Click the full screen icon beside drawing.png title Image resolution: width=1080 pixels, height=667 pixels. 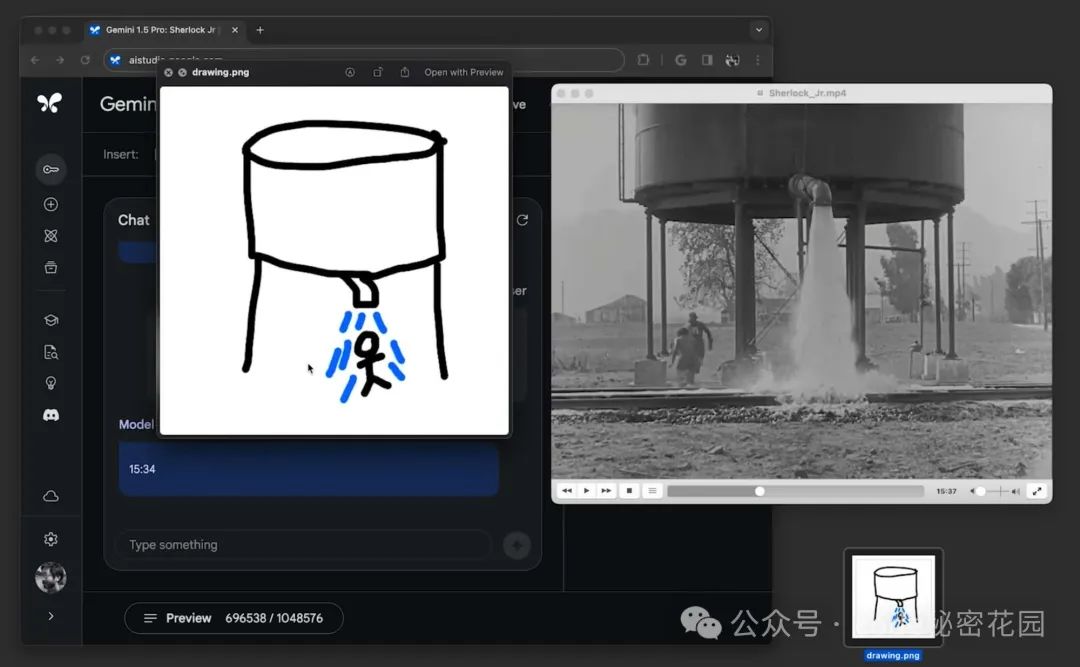(x=183, y=72)
